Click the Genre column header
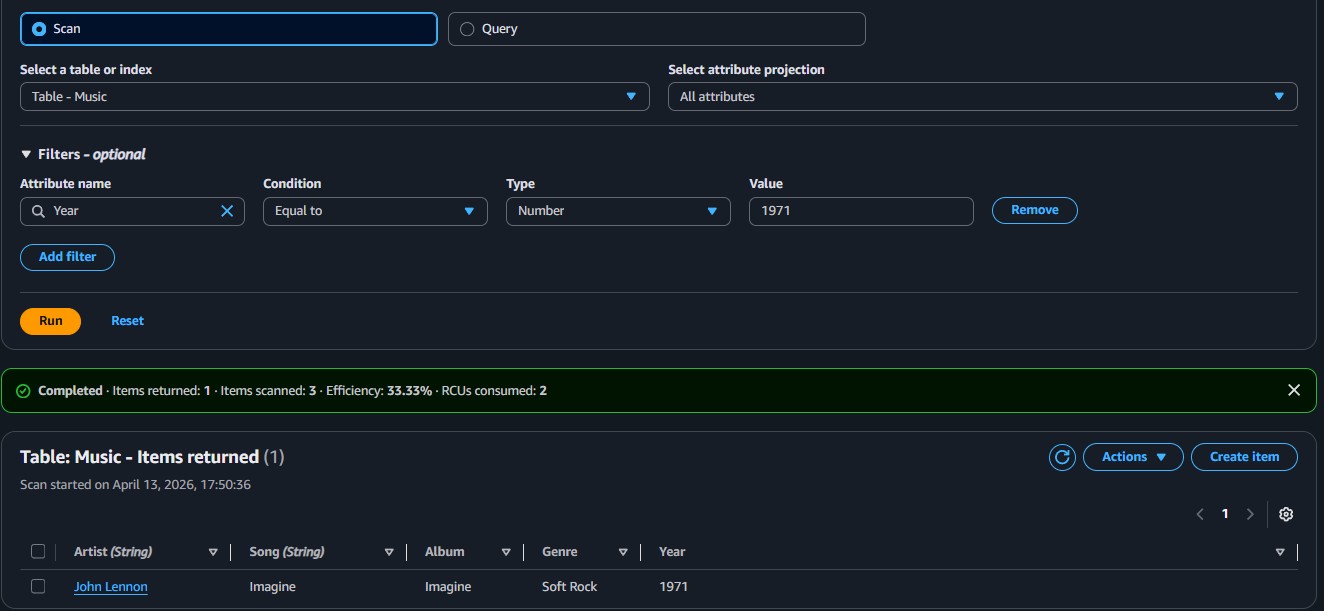Viewport: 1324px width, 611px height. click(560, 552)
